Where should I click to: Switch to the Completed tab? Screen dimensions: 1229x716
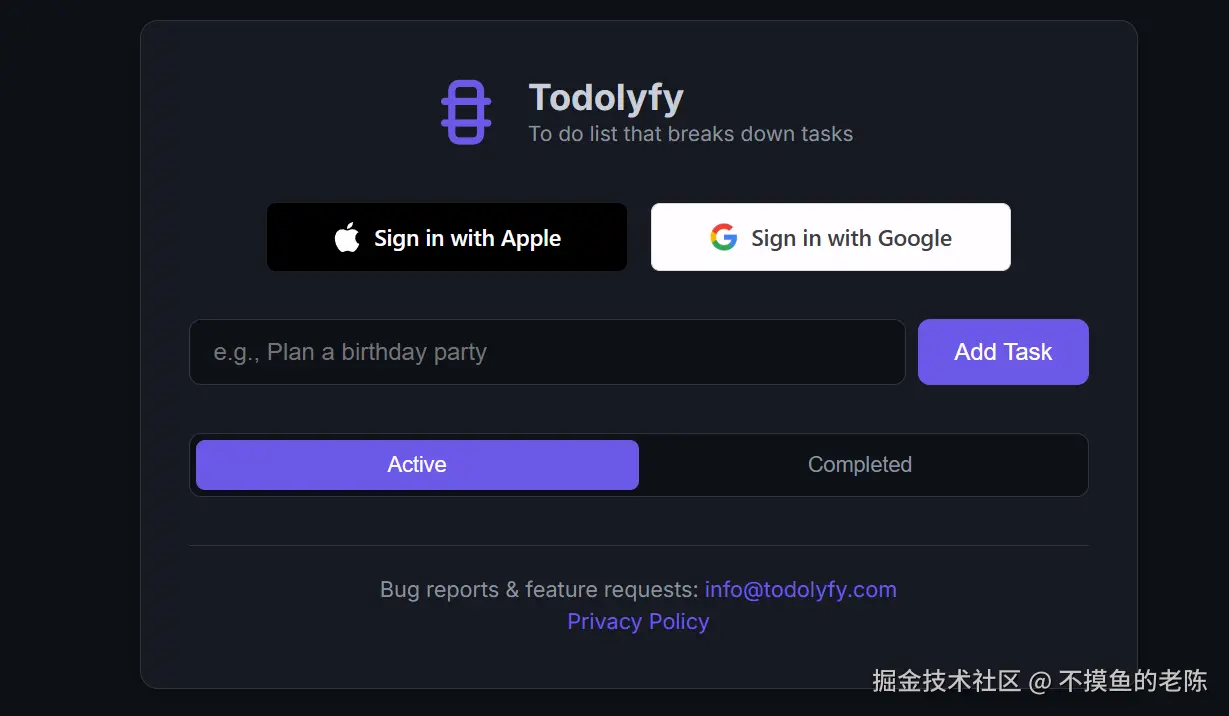(860, 465)
